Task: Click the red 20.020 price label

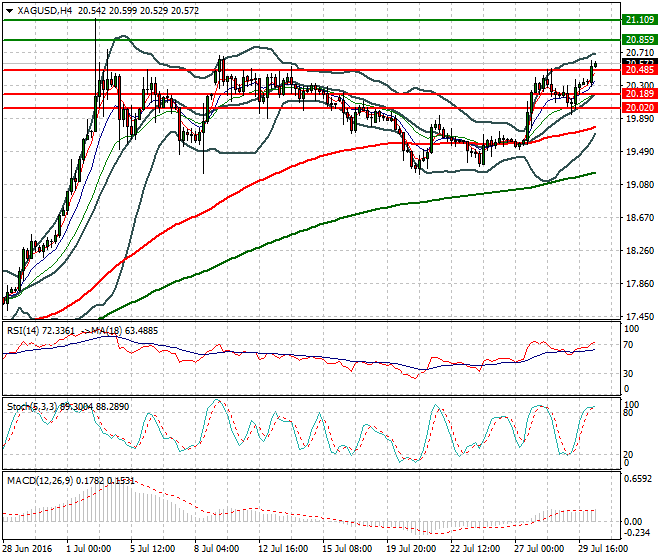Action: point(640,108)
